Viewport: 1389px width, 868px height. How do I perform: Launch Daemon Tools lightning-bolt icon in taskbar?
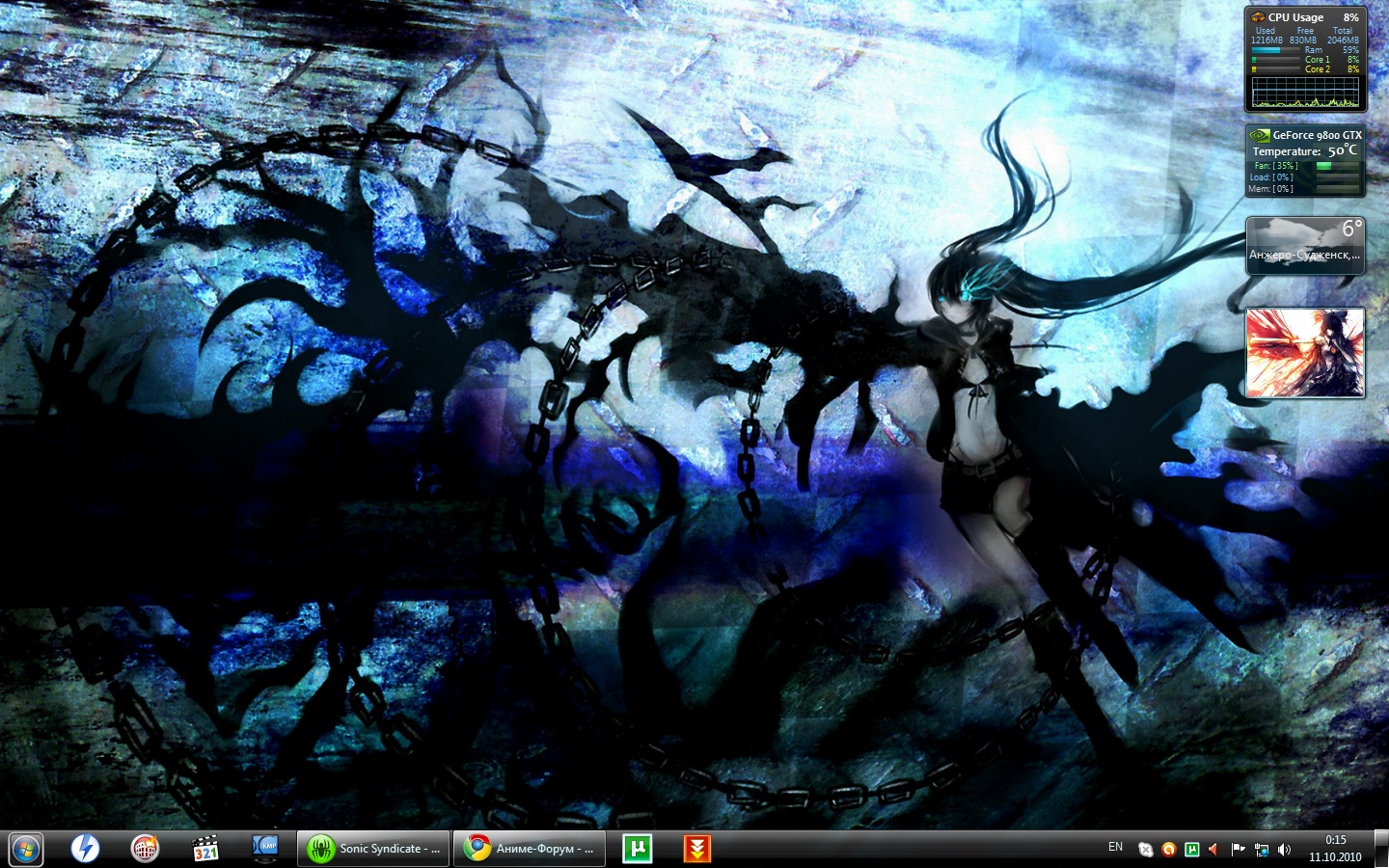pos(86,849)
